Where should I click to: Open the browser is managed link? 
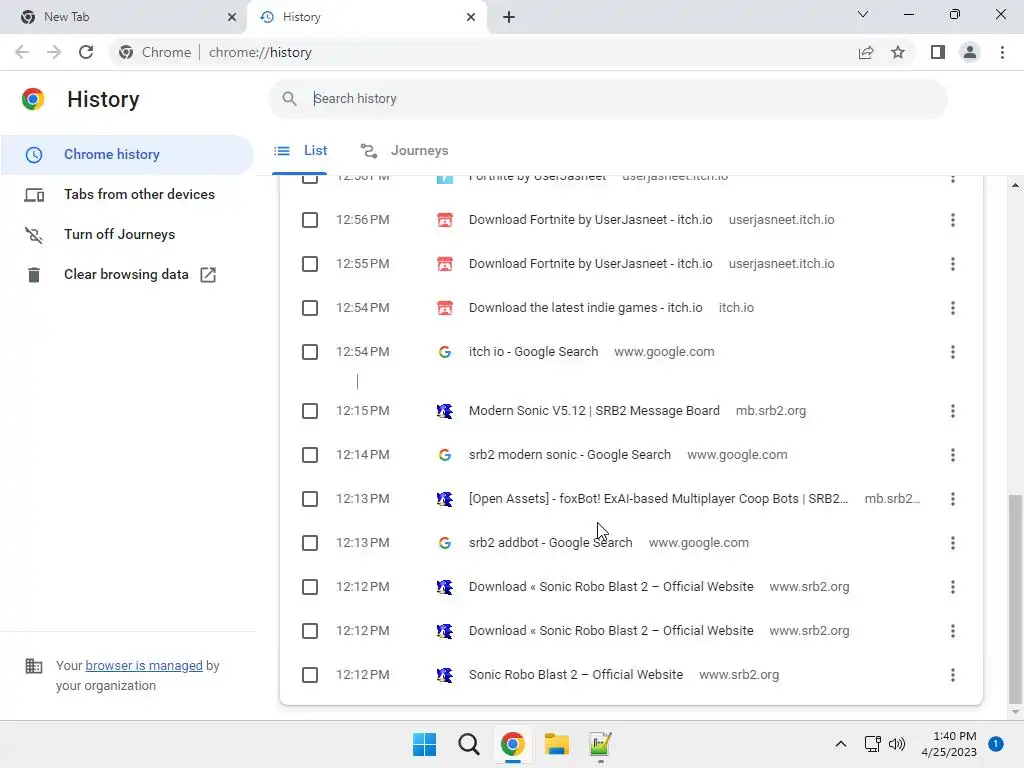click(x=144, y=665)
